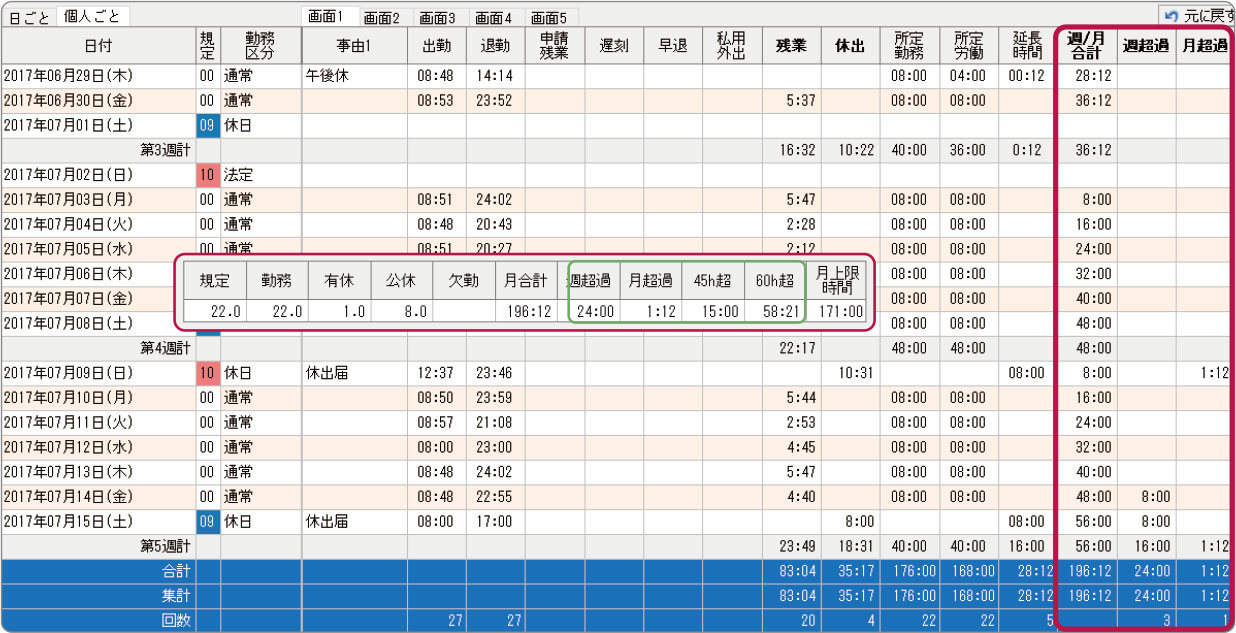The height and width of the screenshot is (633, 1236).
Task: Click the 集計 row label
Action: coord(176,596)
